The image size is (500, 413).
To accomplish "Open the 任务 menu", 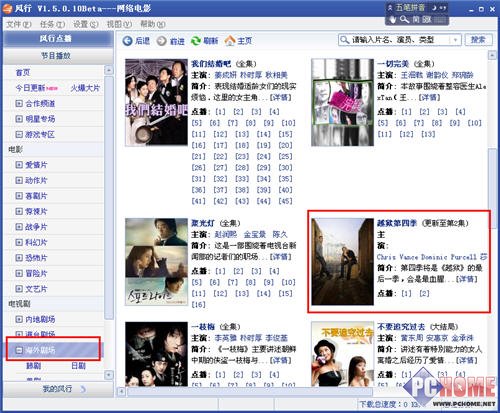I will [x=52, y=24].
